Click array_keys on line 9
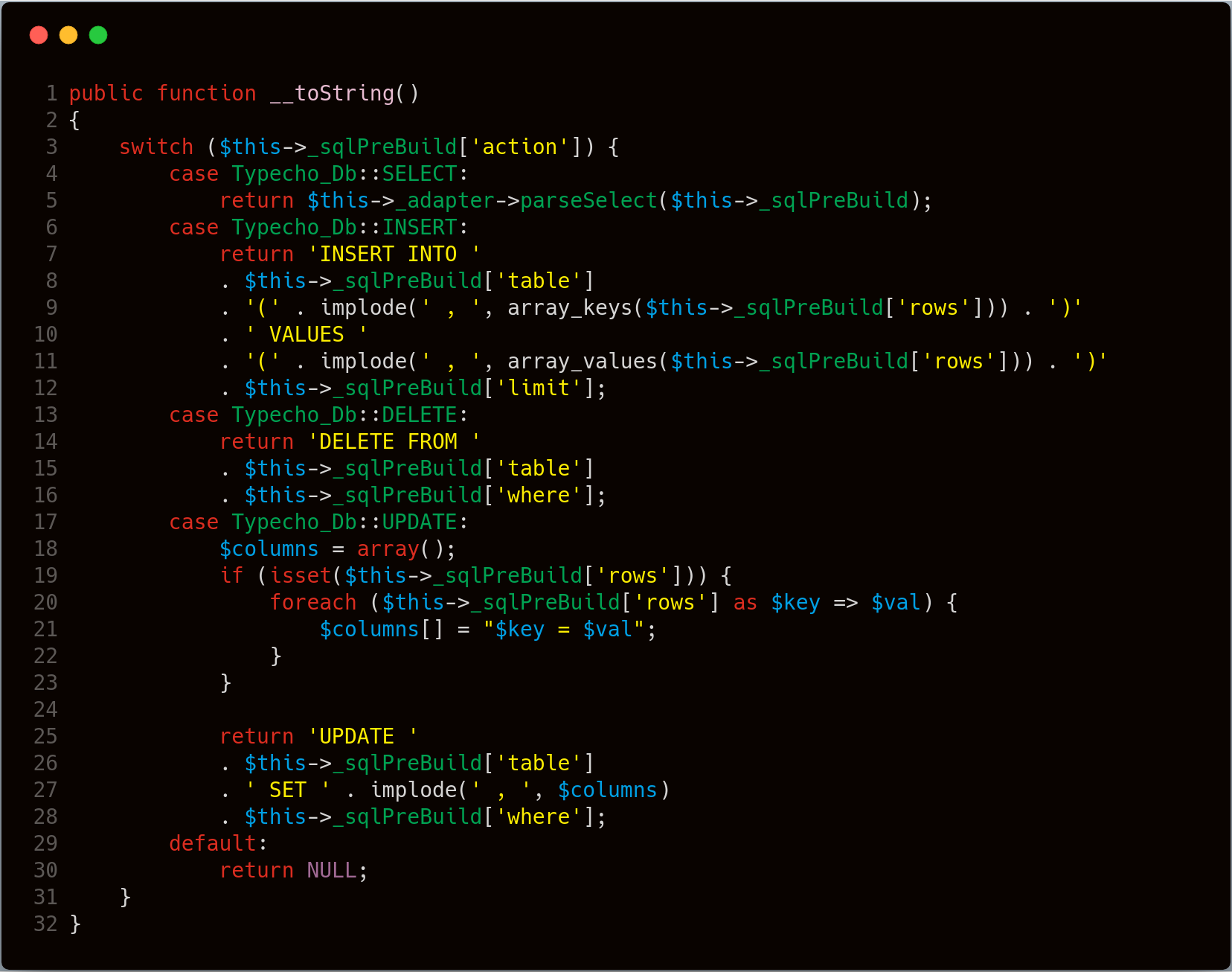The height and width of the screenshot is (972, 1232). [570, 307]
